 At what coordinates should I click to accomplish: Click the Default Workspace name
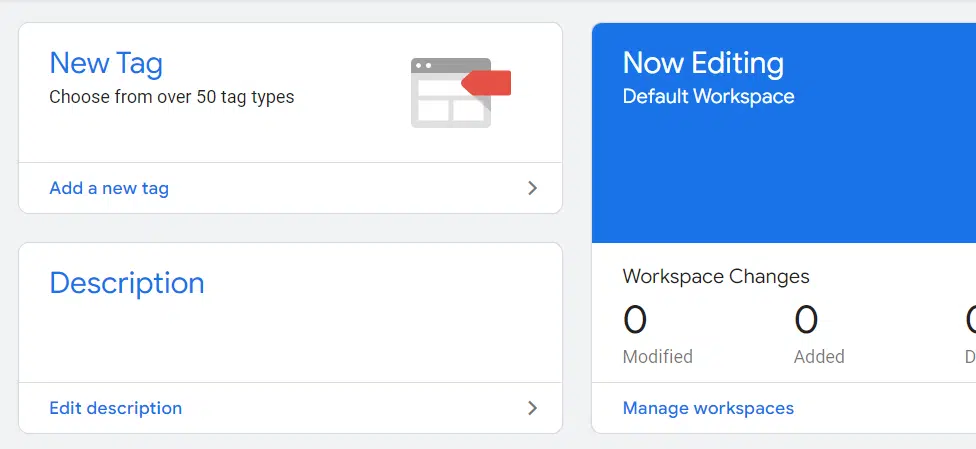pos(708,97)
